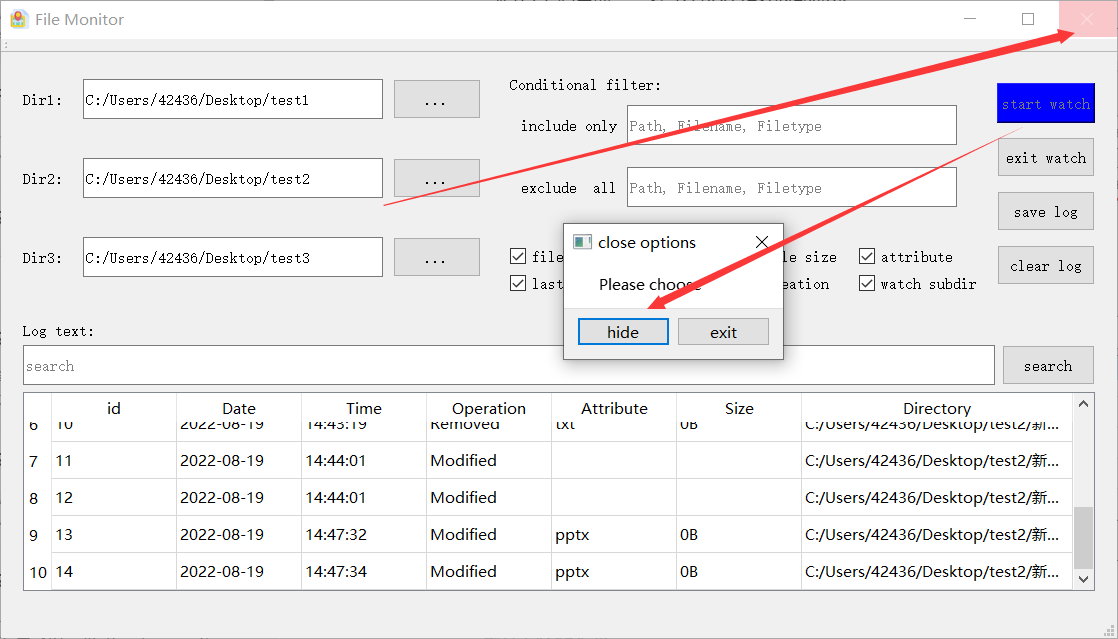Click the File Monitor app icon in title bar
The height and width of the screenshot is (639, 1118).
19,19
